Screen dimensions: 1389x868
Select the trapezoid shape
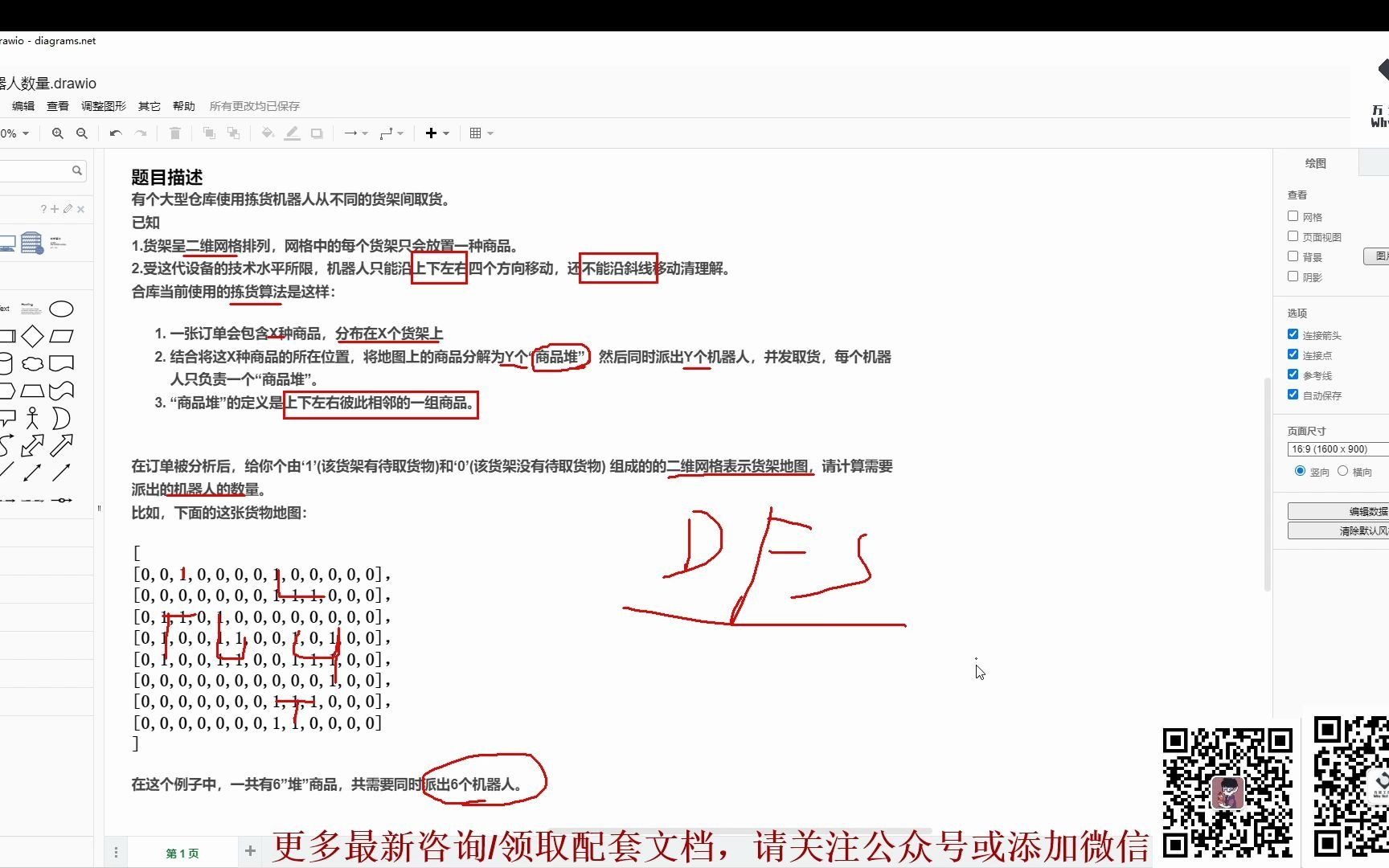32,391
